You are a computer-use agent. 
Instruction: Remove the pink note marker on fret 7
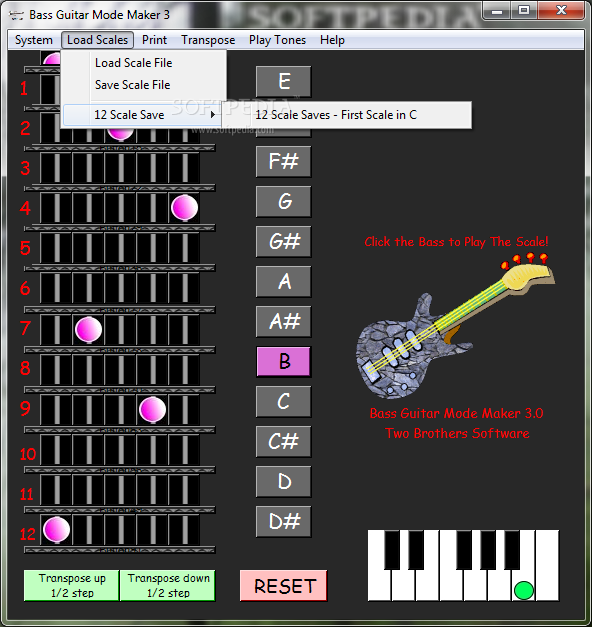point(88,329)
